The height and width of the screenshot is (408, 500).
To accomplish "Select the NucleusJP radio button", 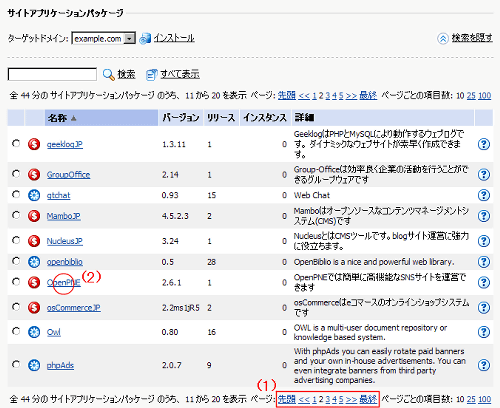I will pos(16,240).
